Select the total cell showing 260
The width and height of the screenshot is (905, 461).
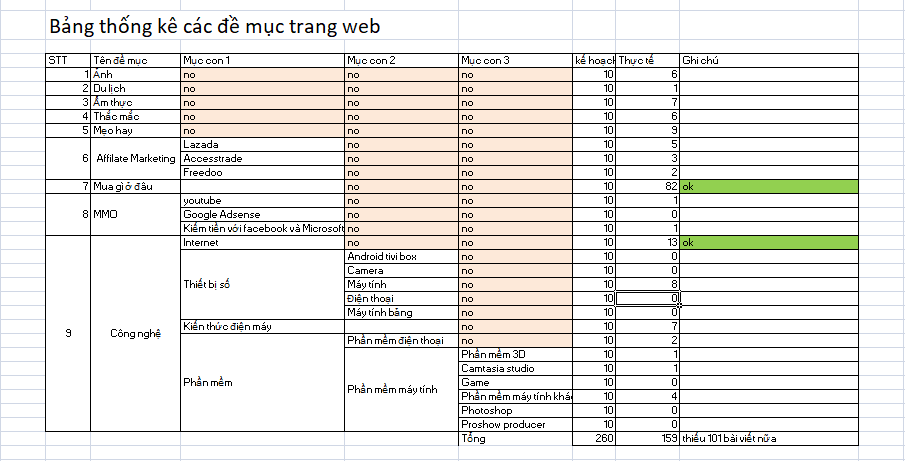pos(594,438)
